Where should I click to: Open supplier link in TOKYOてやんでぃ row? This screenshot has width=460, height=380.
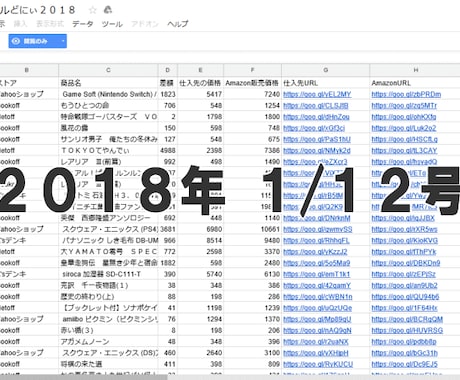317,151
